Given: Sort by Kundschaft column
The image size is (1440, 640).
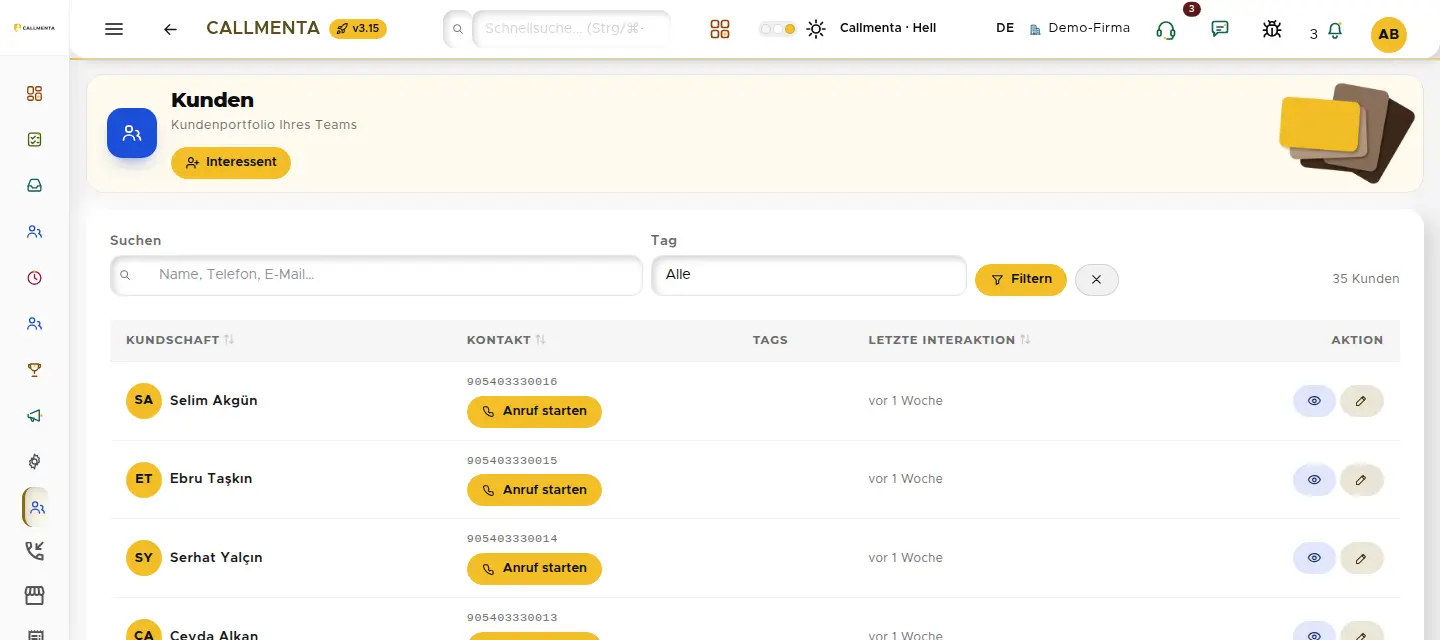Looking at the screenshot, I should tap(180, 340).
